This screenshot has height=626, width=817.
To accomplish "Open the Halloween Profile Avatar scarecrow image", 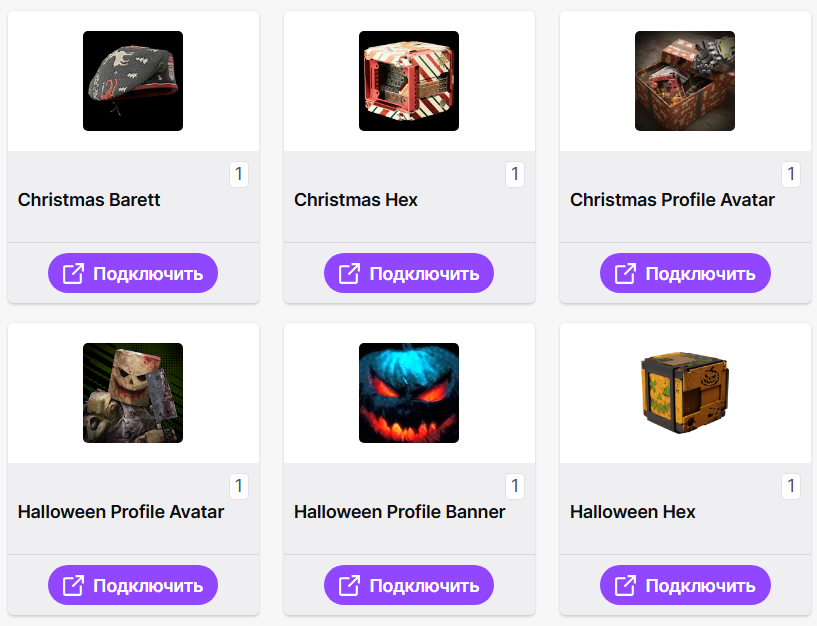I will coord(133,393).
